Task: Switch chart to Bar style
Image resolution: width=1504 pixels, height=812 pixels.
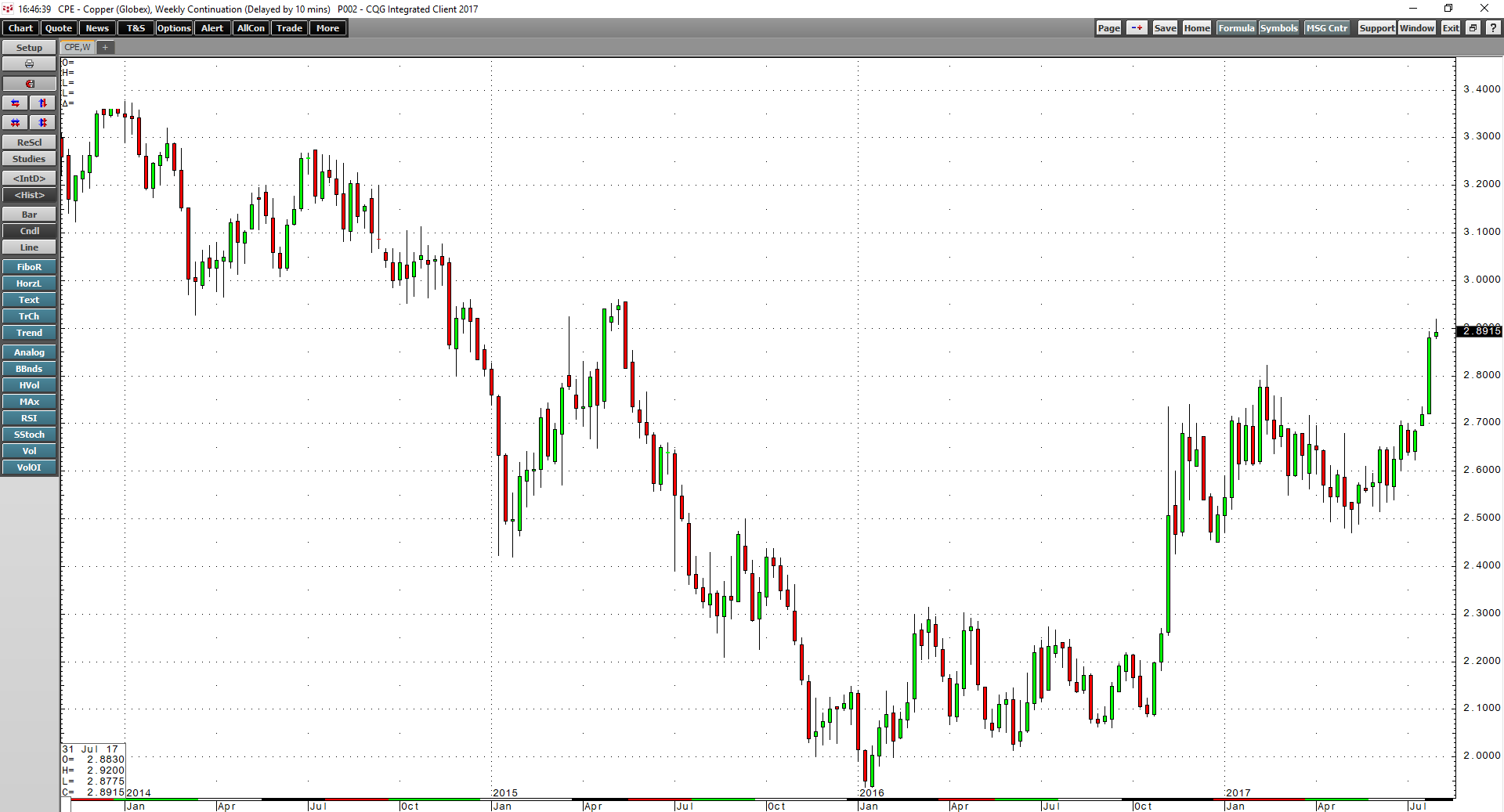Action: pyautogui.click(x=29, y=214)
